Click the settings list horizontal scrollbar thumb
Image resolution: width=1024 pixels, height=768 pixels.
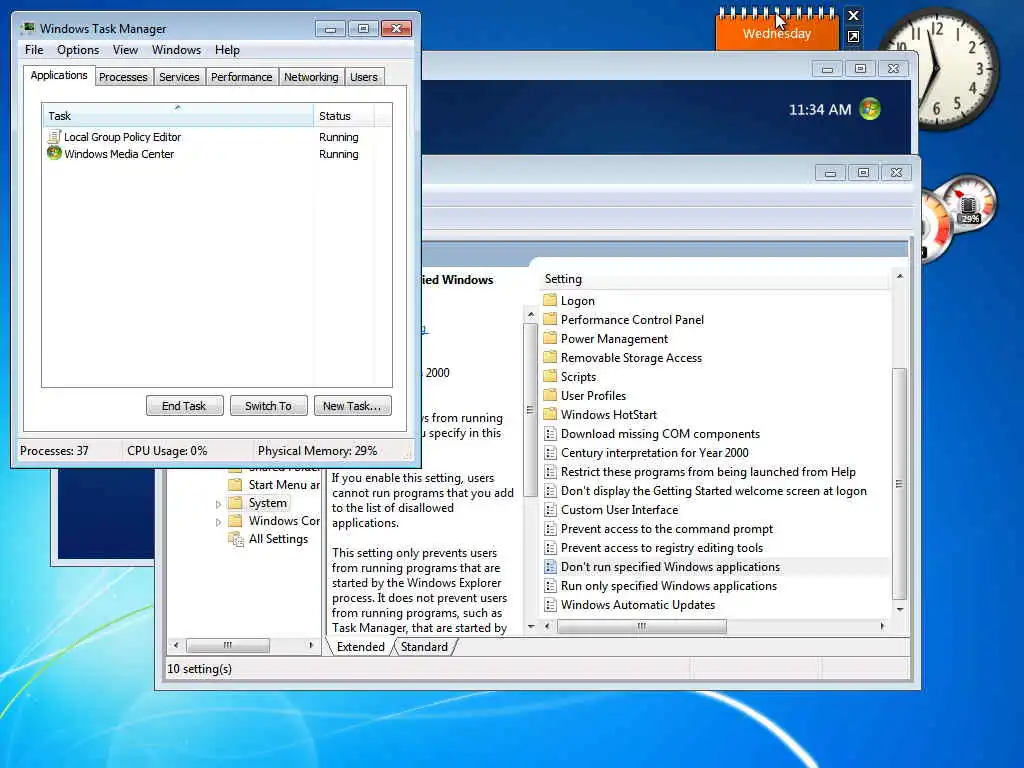(641, 626)
